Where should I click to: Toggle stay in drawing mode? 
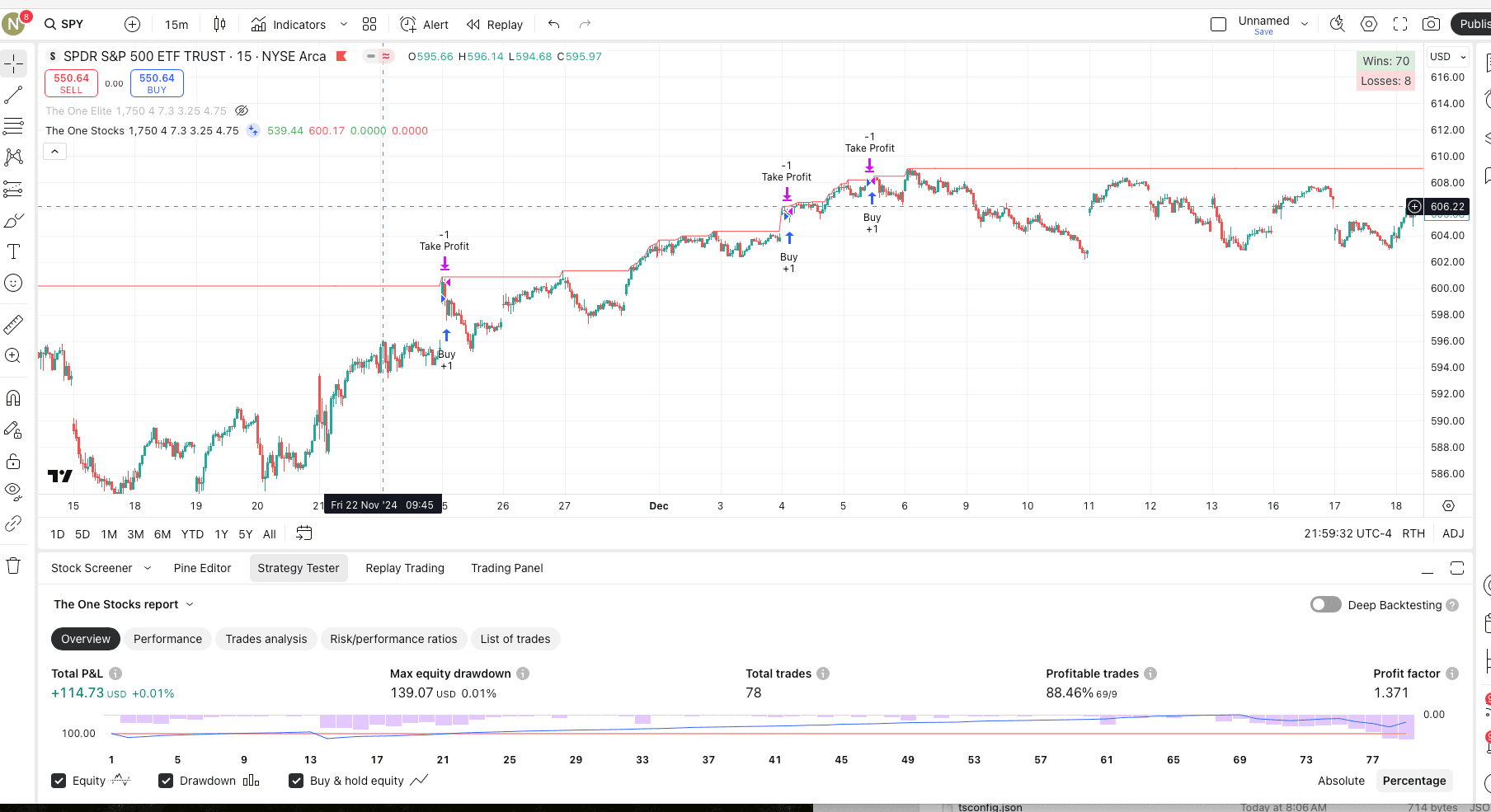coord(14,429)
